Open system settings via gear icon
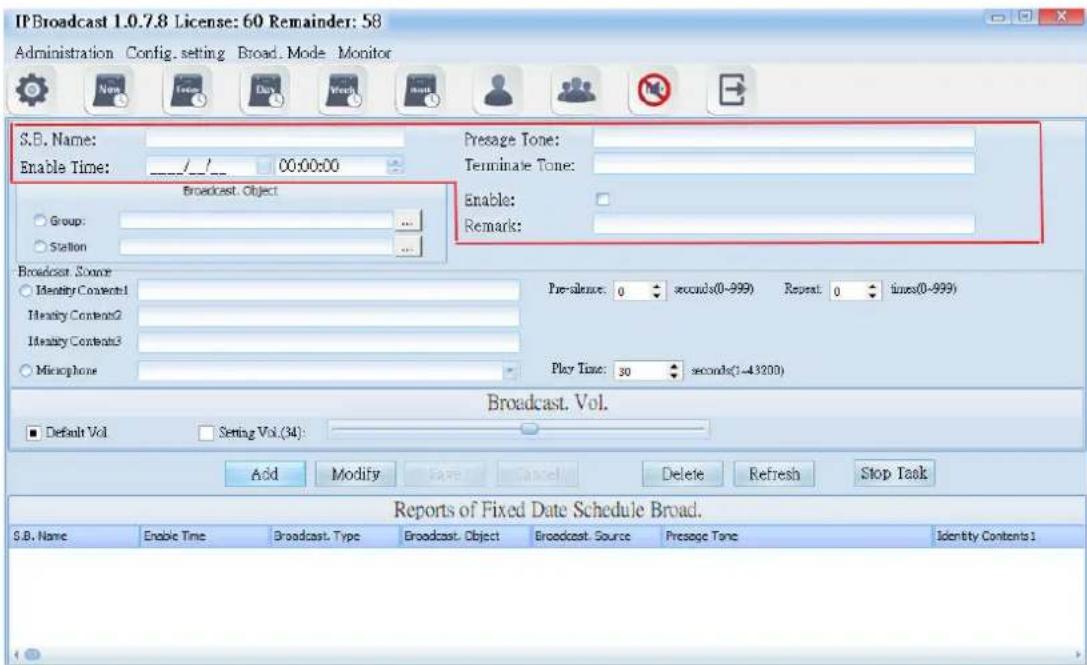The height and width of the screenshot is (665, 1087). 33,90
